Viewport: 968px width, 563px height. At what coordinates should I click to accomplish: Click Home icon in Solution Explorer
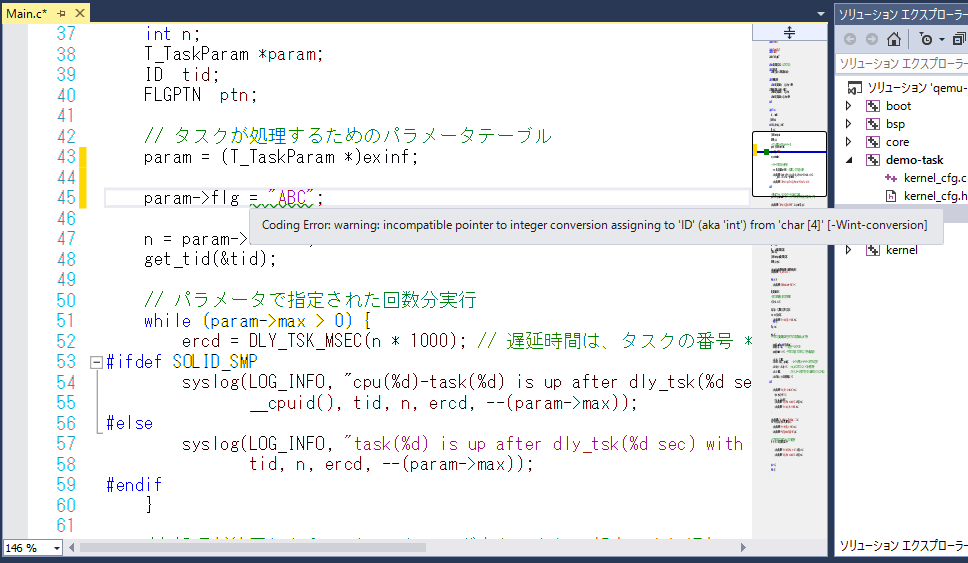[894, 39]
